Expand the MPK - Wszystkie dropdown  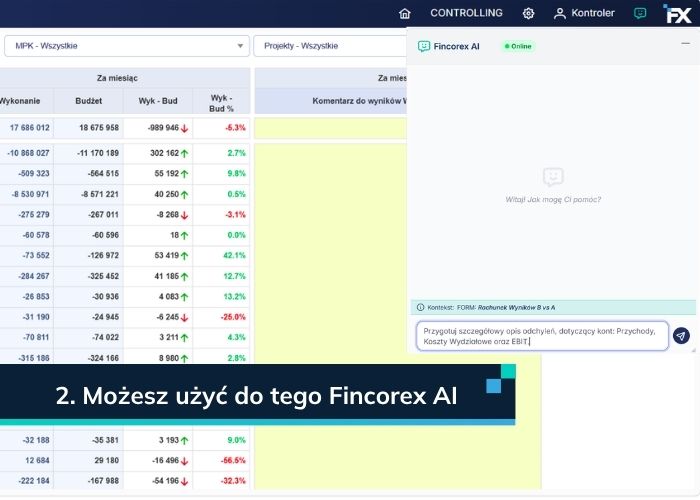tap(127, 46)
